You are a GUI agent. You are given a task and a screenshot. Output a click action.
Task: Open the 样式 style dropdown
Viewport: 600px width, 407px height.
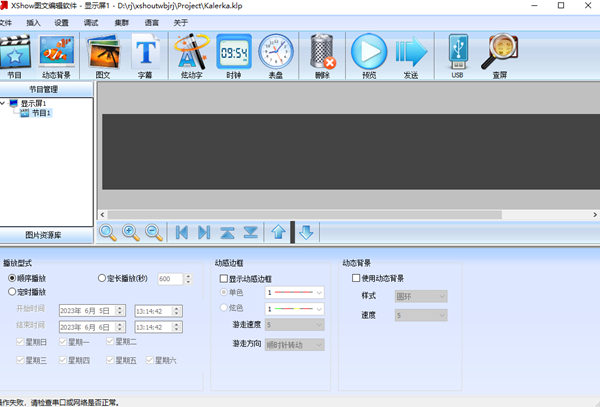pos(421,296)
